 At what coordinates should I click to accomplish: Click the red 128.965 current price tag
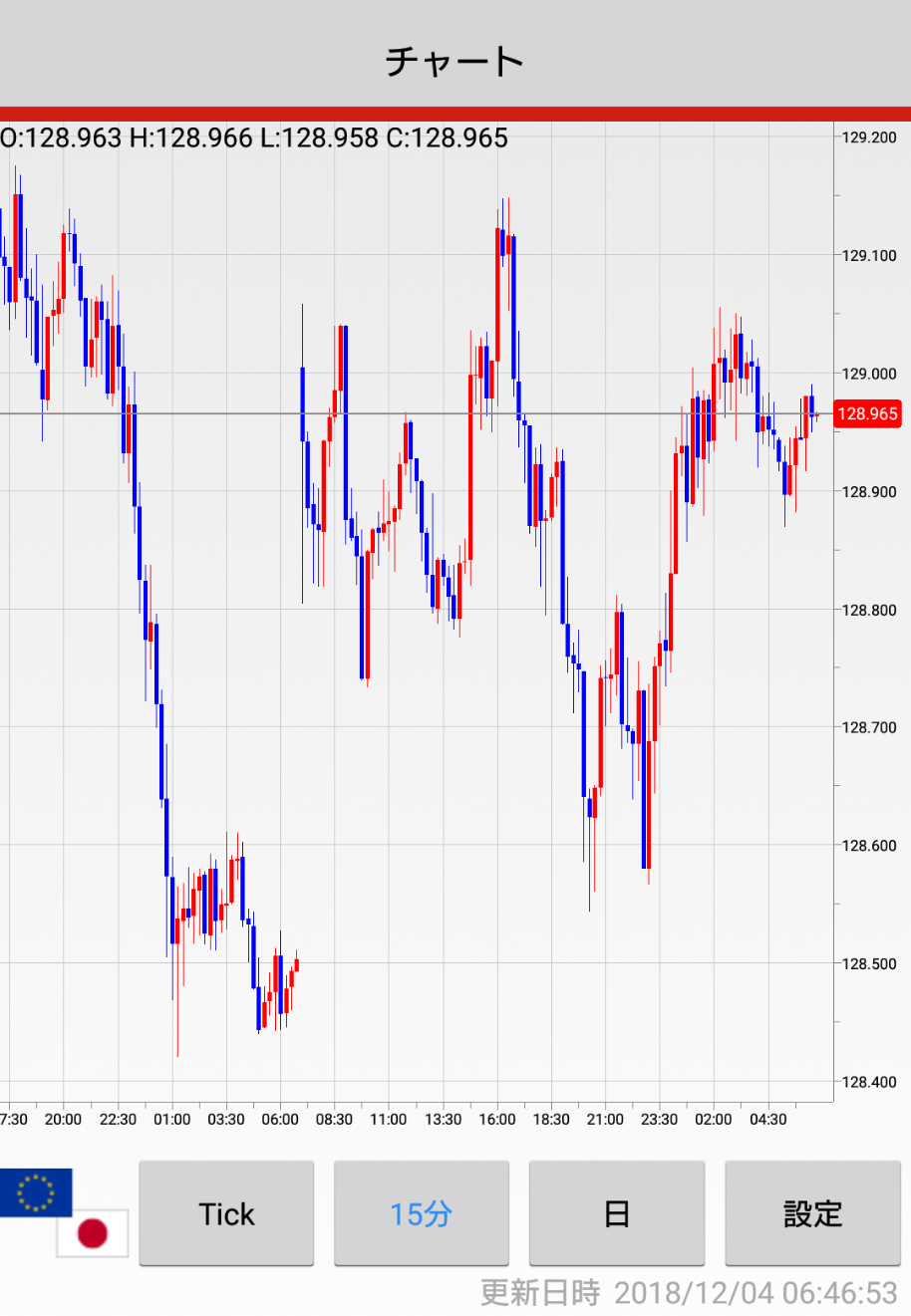pyautogui.click(x=867, y=413)
